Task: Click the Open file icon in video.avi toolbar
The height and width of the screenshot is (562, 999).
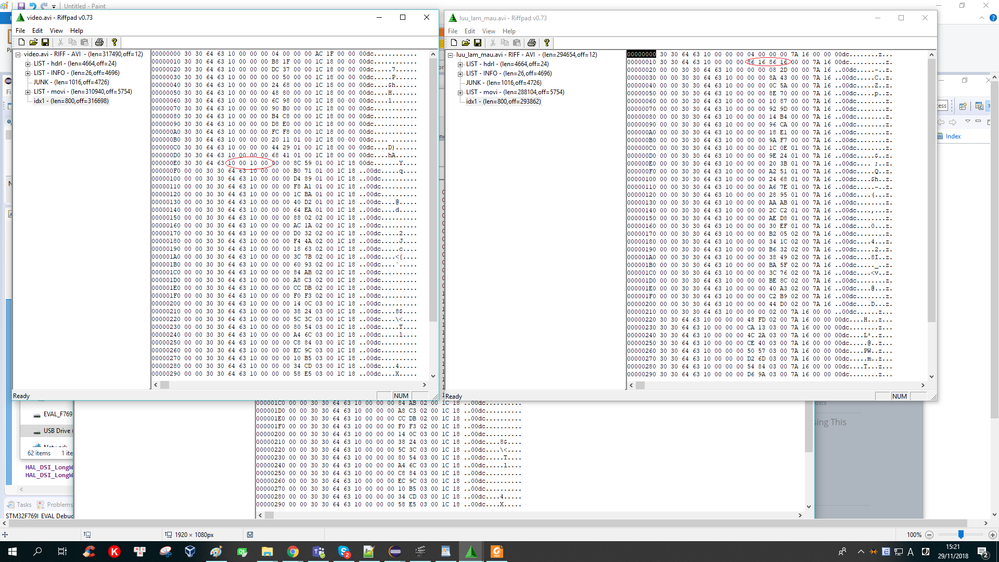Action: point(33,42)
